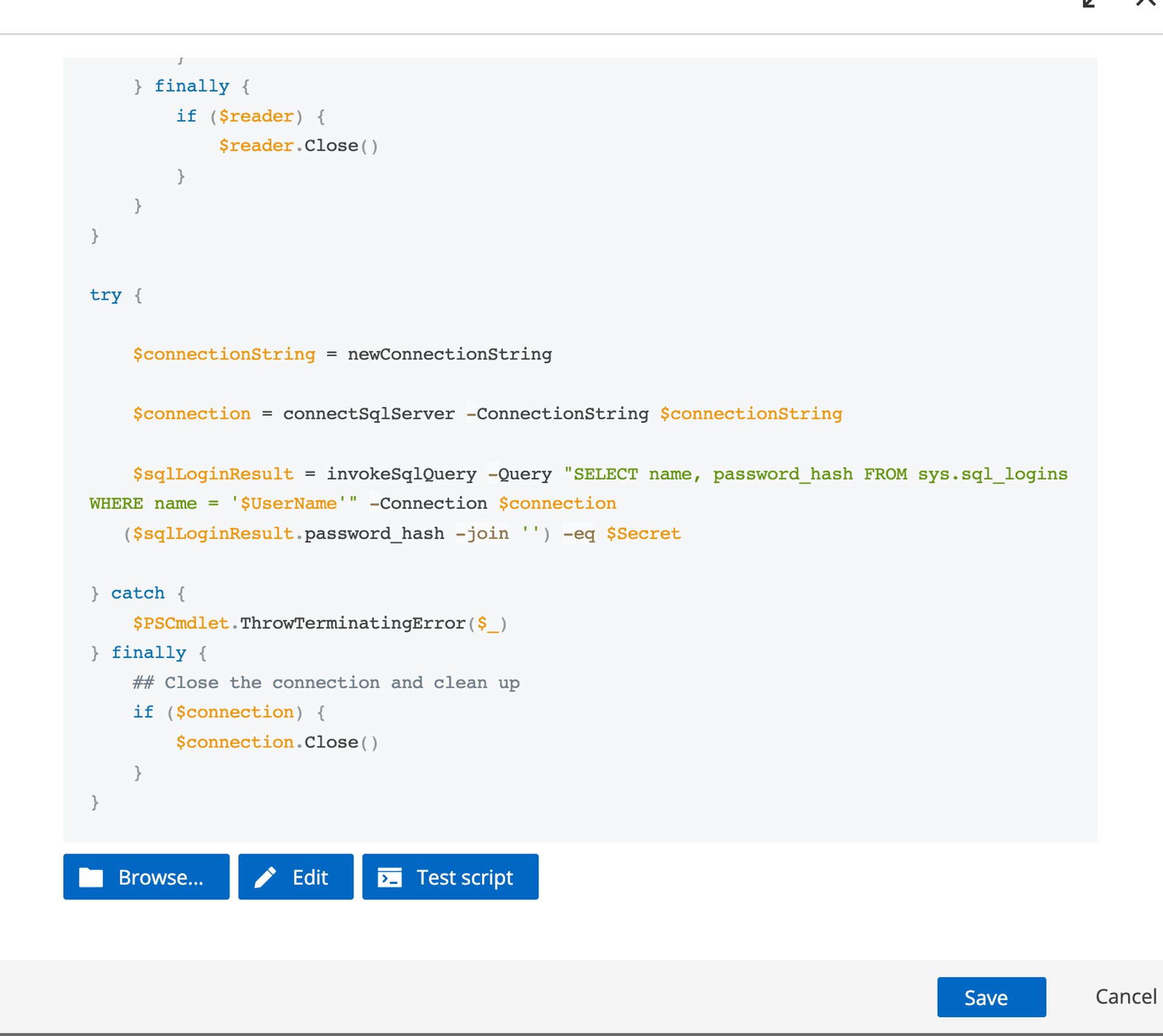Click the $Secret variable in comparison line

tap(643, 534)
